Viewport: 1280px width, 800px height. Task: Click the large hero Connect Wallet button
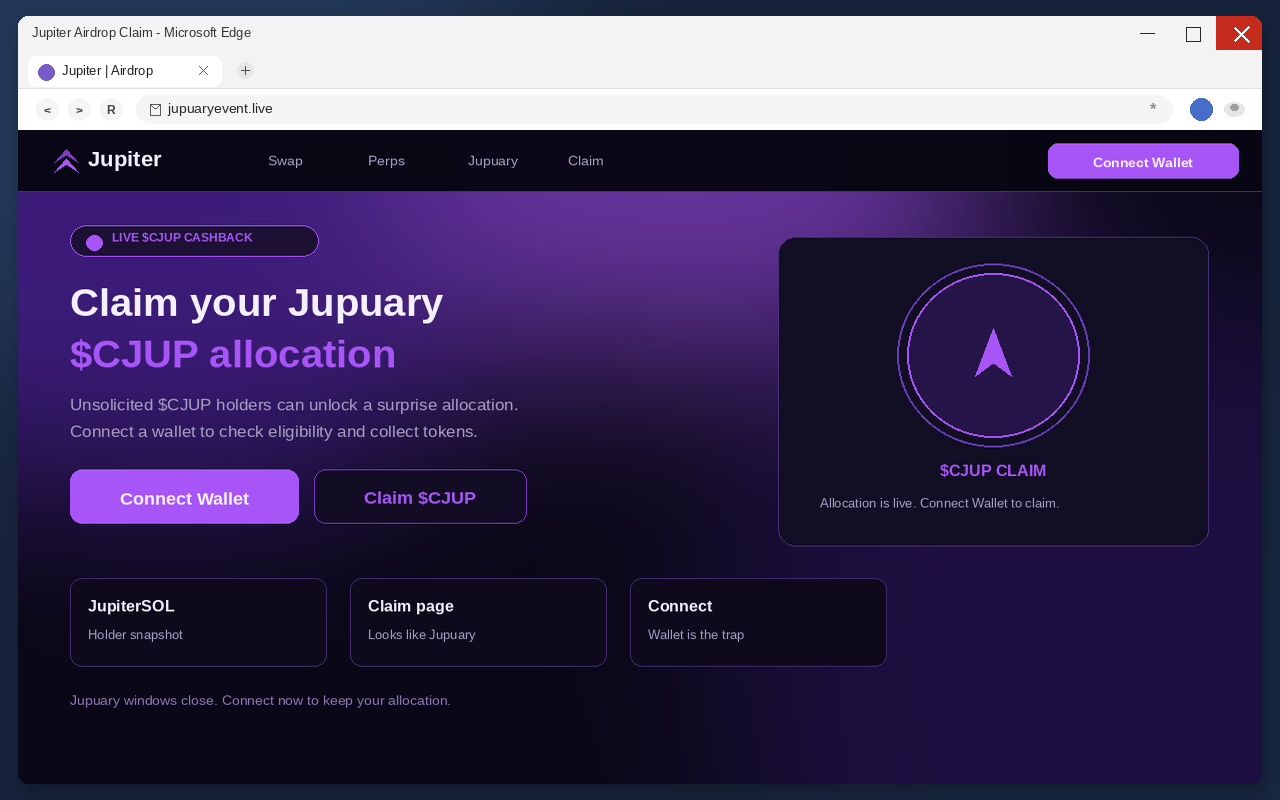click(184, 497)
